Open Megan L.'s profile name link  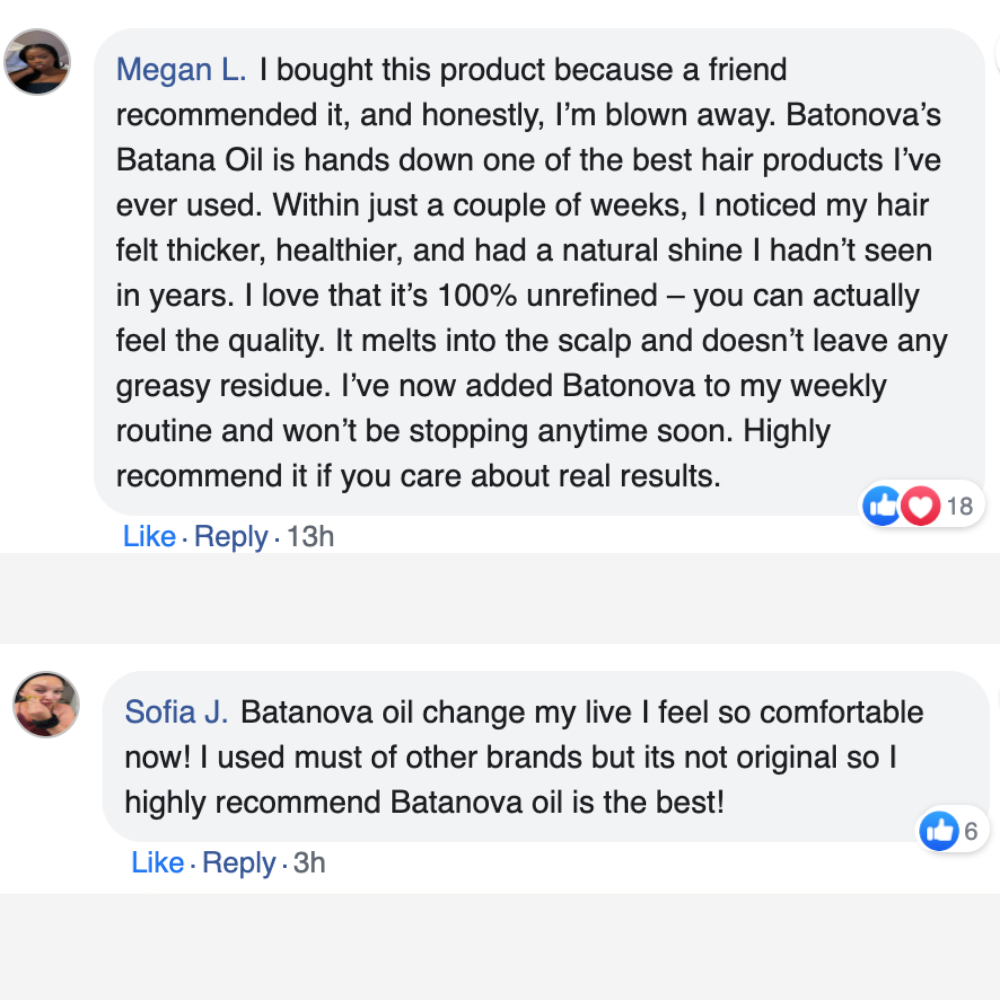click(x=179, y=70)
